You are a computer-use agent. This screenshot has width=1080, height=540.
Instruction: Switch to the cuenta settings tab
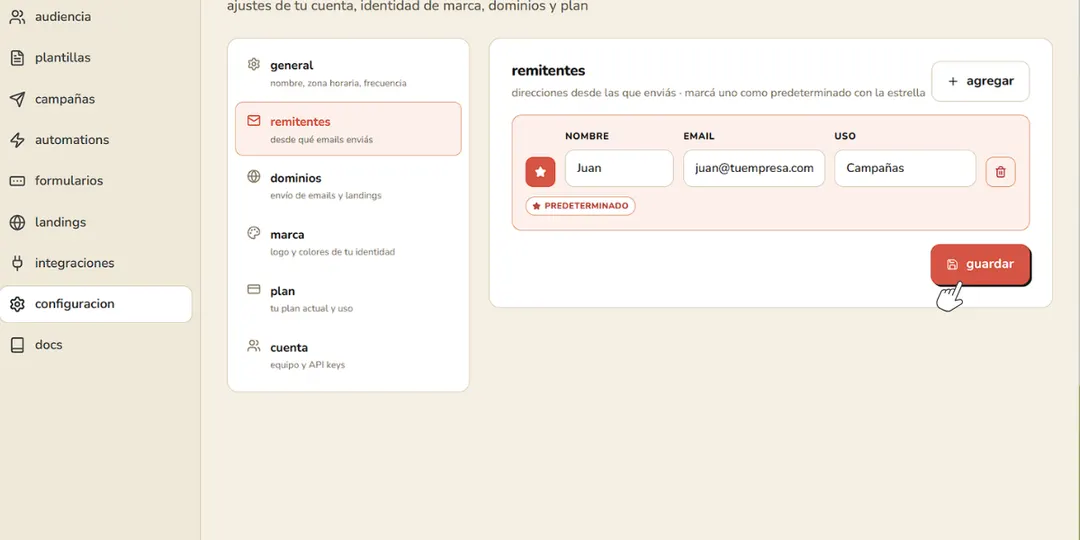[x=349, y=355]
